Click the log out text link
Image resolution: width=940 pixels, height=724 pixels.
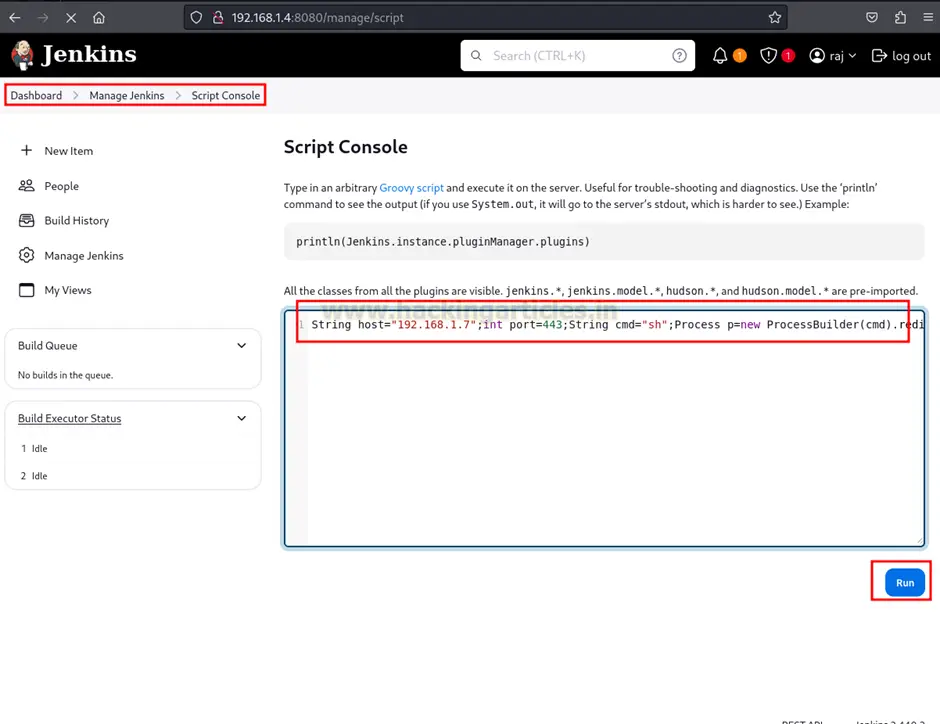click(x=911, y=56)
